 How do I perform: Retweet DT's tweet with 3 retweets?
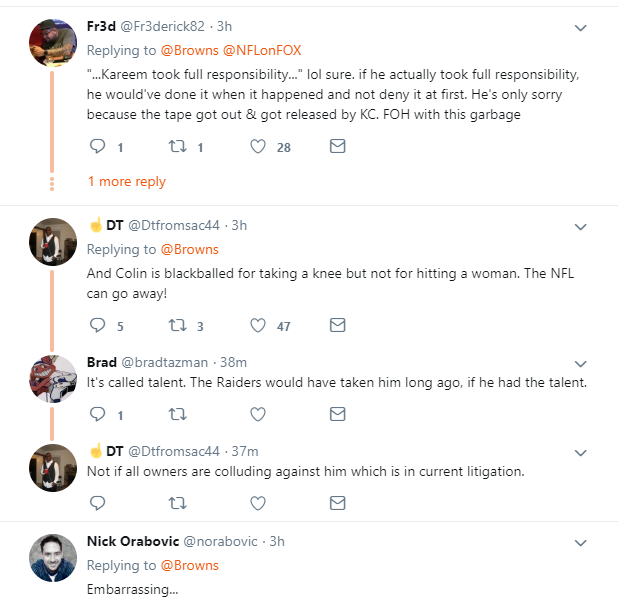coord(177,325)
